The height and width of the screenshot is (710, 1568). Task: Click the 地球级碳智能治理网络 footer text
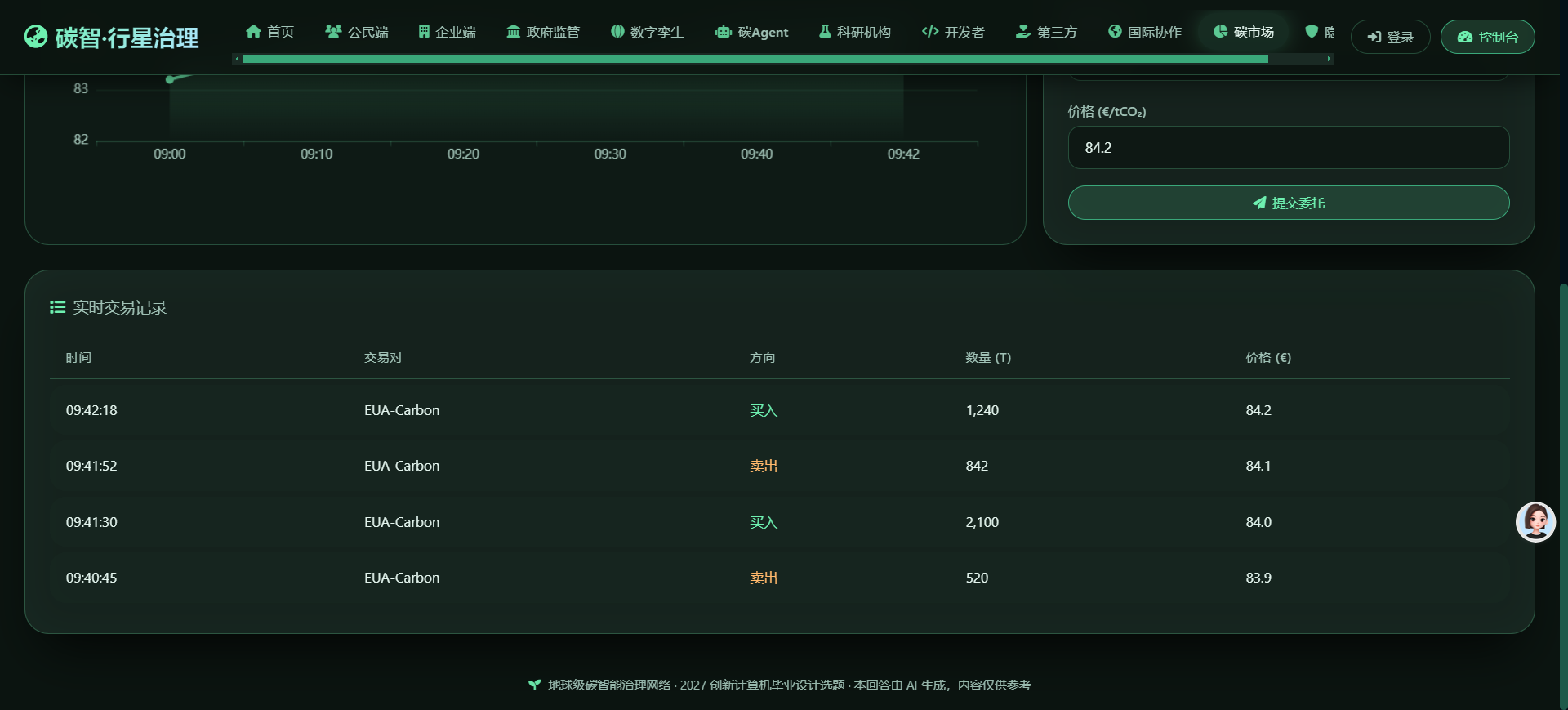[609, 685]
